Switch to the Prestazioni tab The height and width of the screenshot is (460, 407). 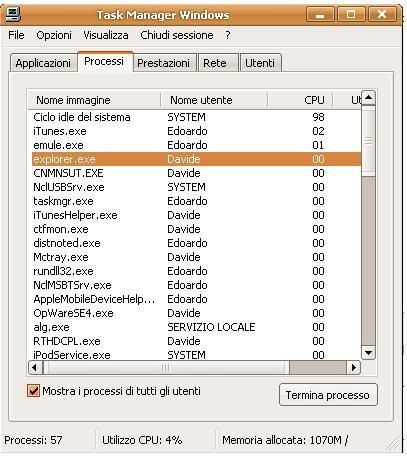(164, 63)
